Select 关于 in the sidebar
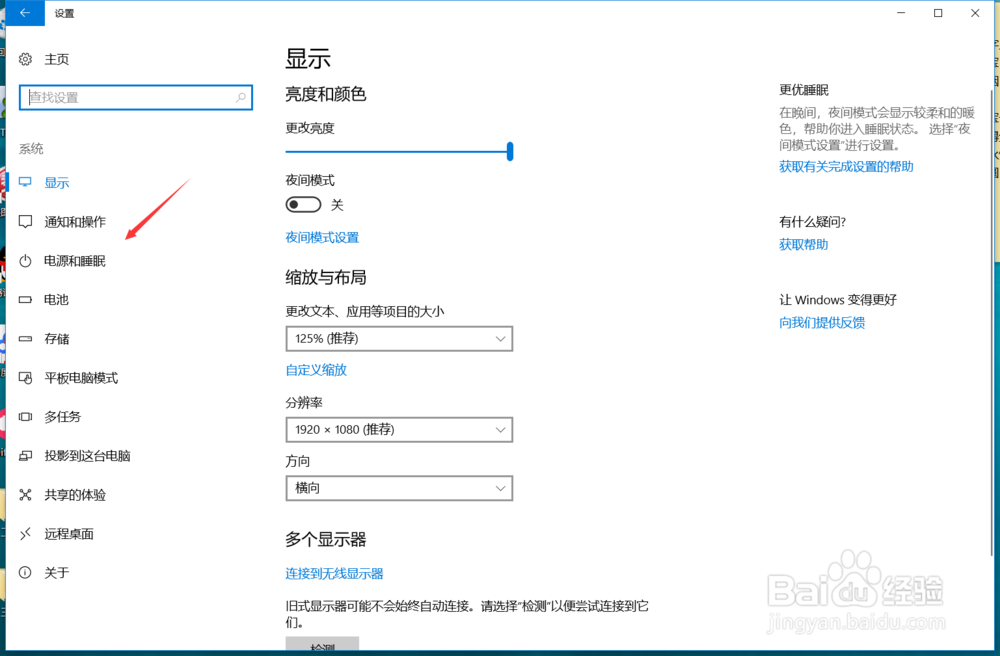The height and width of the screenshot is (656, 1000). coord(56,572)
